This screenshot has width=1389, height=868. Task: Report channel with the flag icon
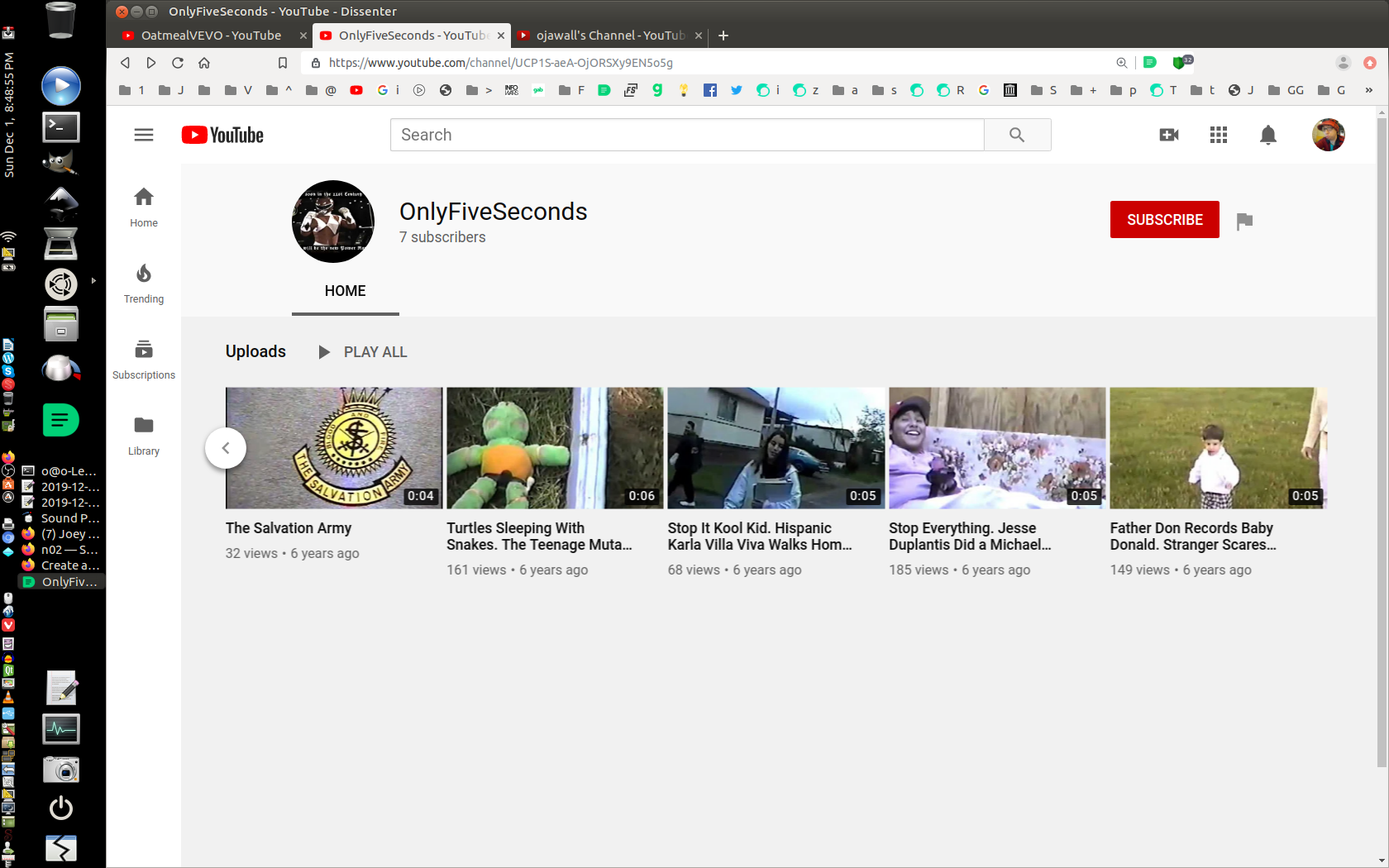tap(1244, 221)
